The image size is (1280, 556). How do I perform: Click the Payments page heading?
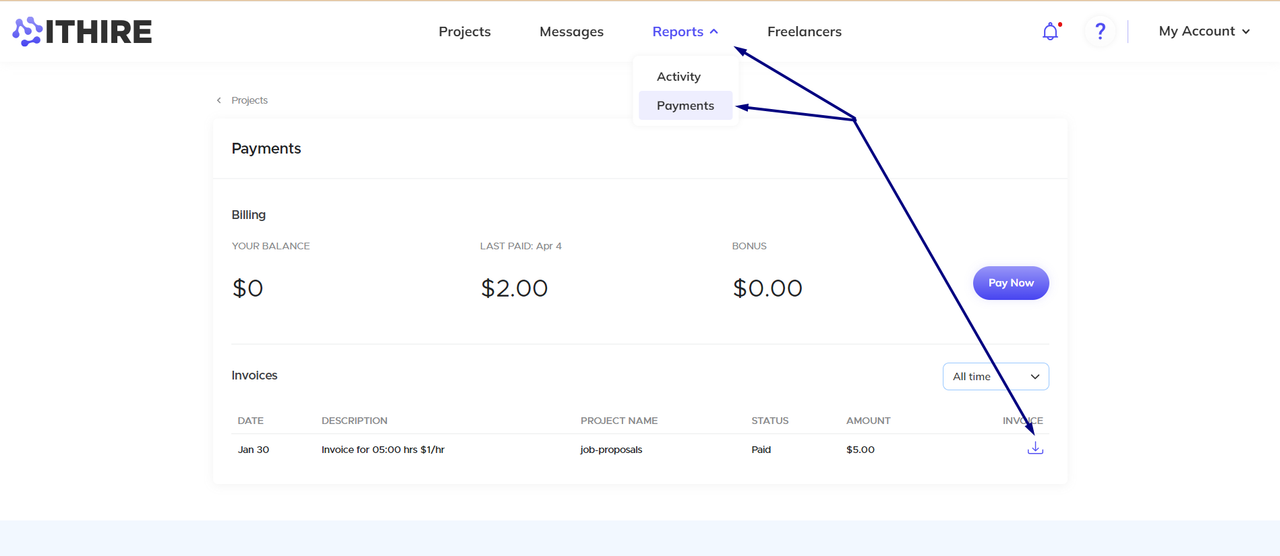click(266, 149)
